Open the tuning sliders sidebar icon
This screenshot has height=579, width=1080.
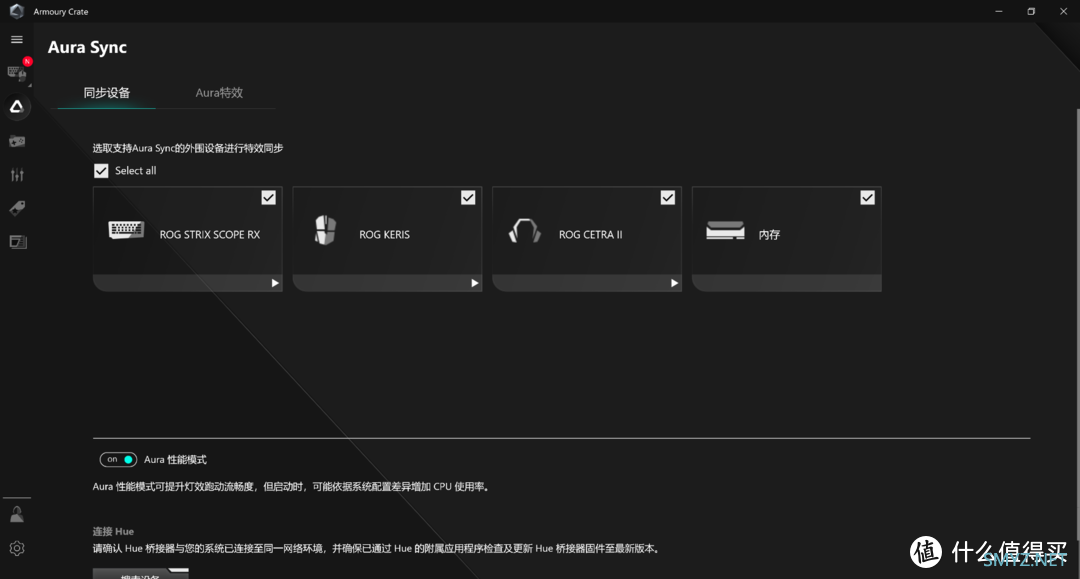click(x=17, y=175)
